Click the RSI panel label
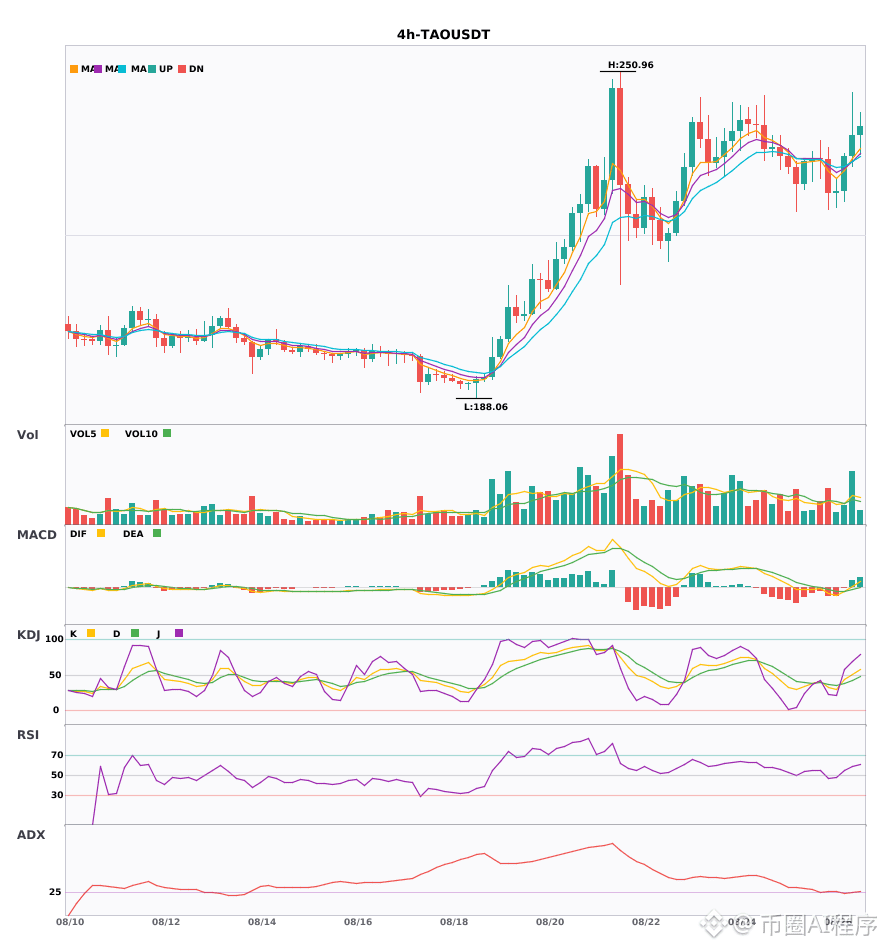This screenshot has height=950, width=885. (28, 735)
